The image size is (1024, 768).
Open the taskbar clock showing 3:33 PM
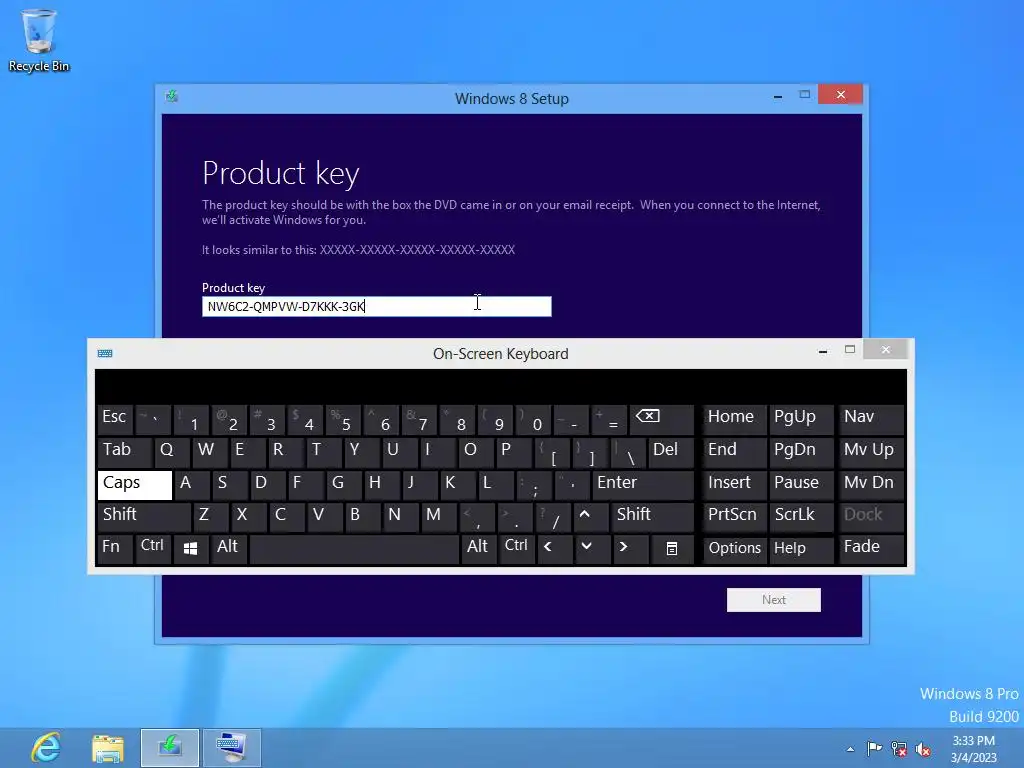(x=974, y=748)
